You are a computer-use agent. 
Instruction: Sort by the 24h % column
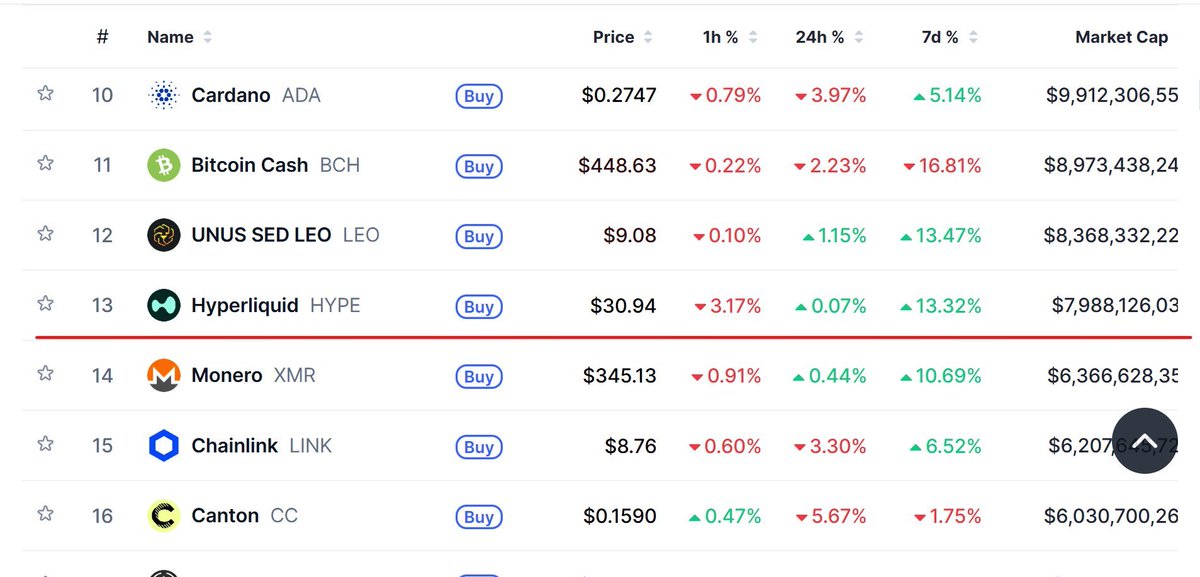pyautogui.click(x=828, y=37)
